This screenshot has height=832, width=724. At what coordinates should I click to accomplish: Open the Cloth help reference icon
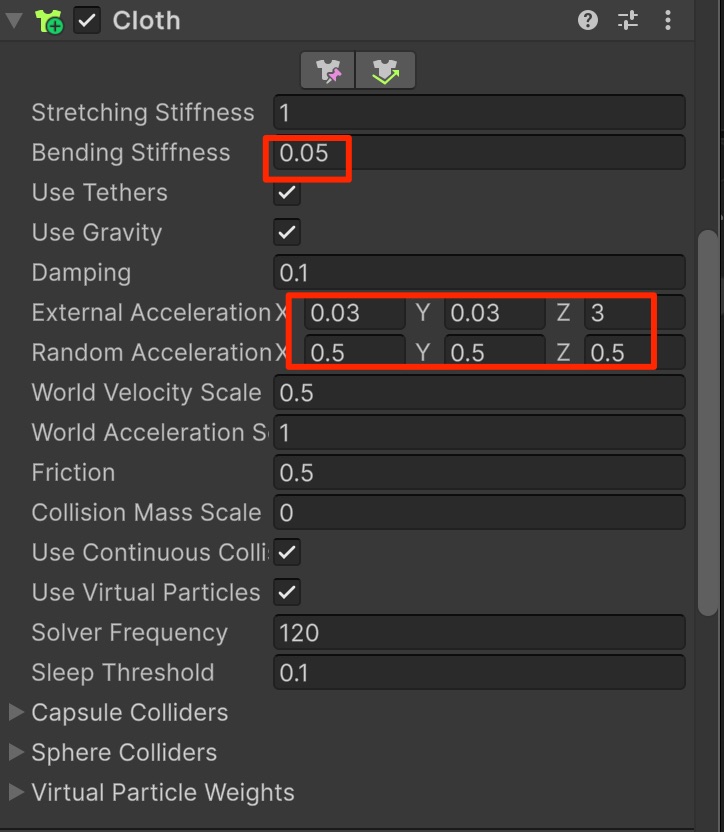point(588,20)
